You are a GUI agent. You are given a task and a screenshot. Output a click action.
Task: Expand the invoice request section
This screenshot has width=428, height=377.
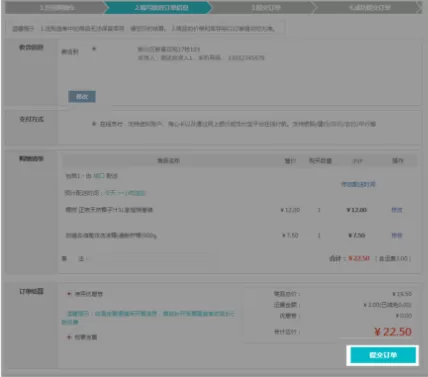[82, 337]
